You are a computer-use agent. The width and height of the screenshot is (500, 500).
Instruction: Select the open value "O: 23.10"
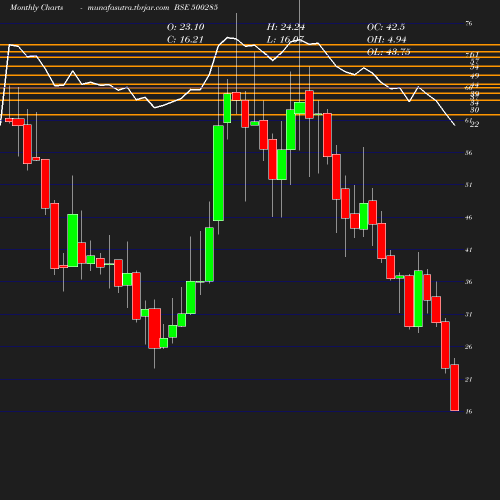coord(186,27)
